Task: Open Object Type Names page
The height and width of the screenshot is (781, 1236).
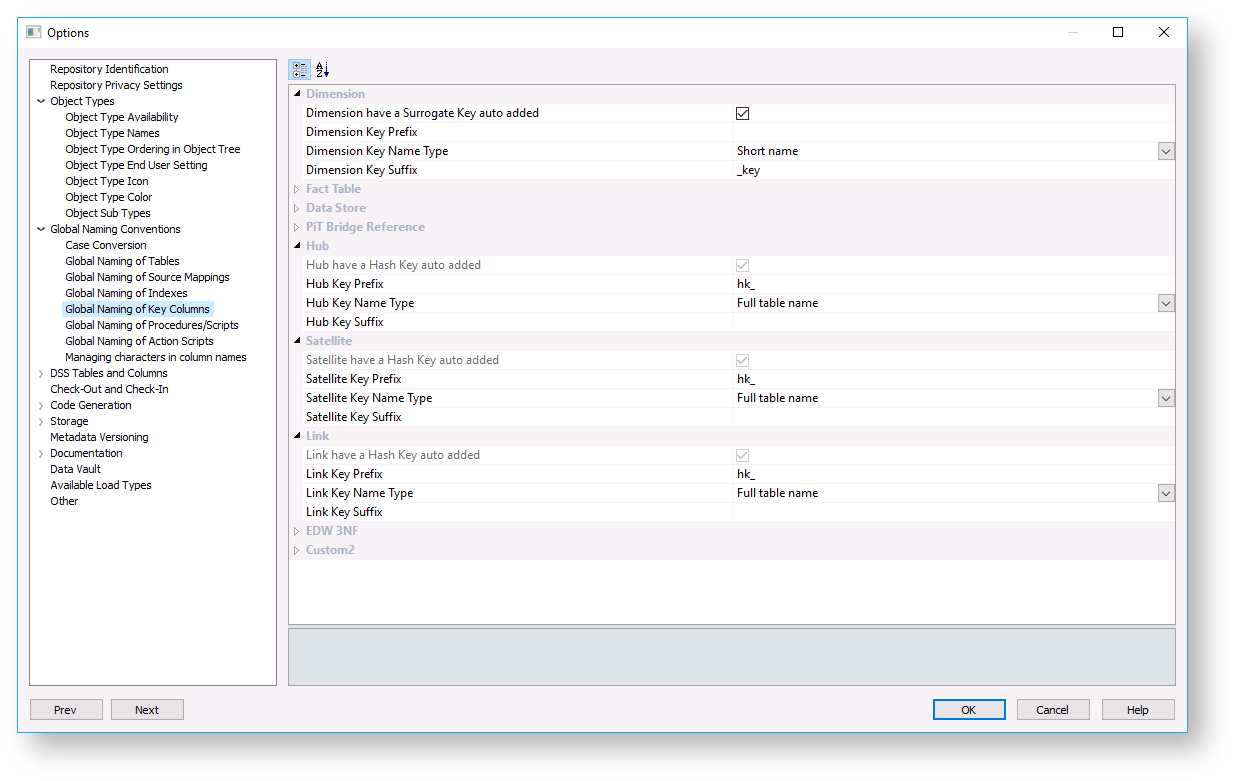Action: coord(112,133)
